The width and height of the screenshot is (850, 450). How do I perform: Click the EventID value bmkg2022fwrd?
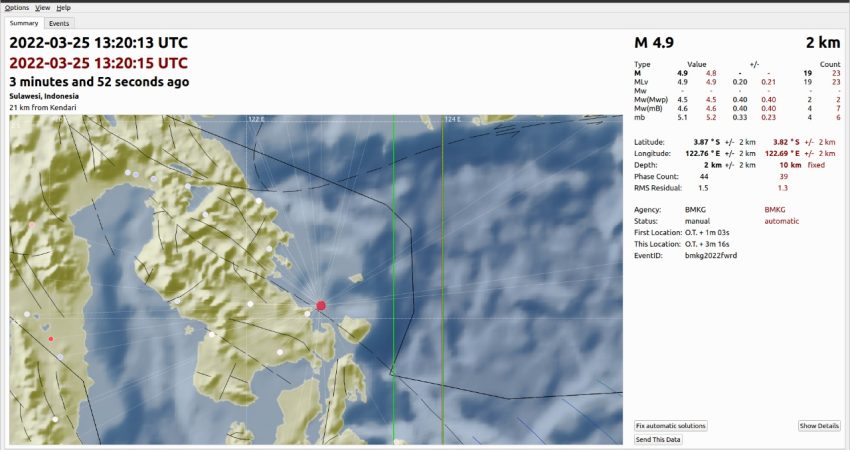point(711,255)
